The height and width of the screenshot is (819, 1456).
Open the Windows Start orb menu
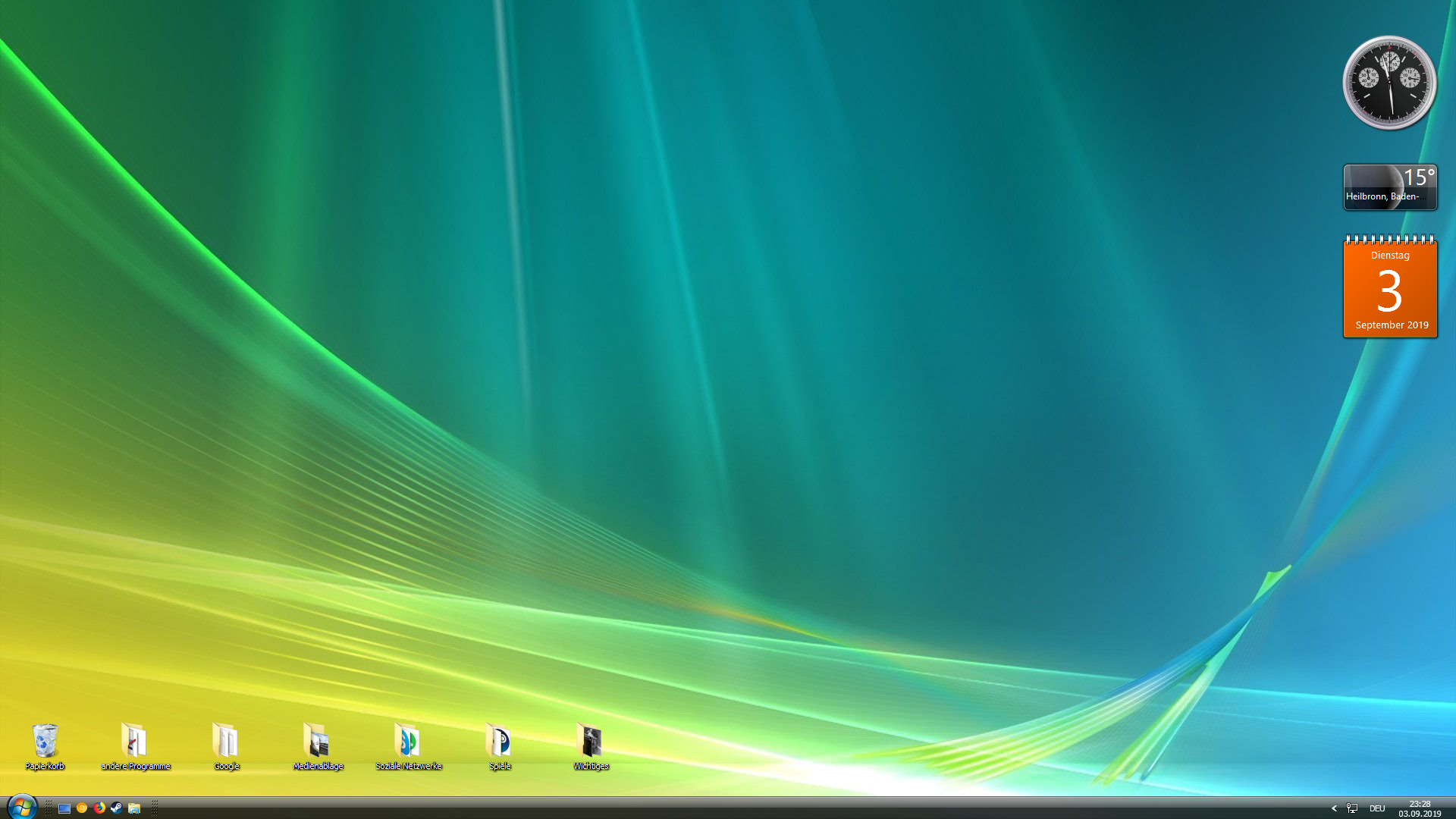coord(21,807)
